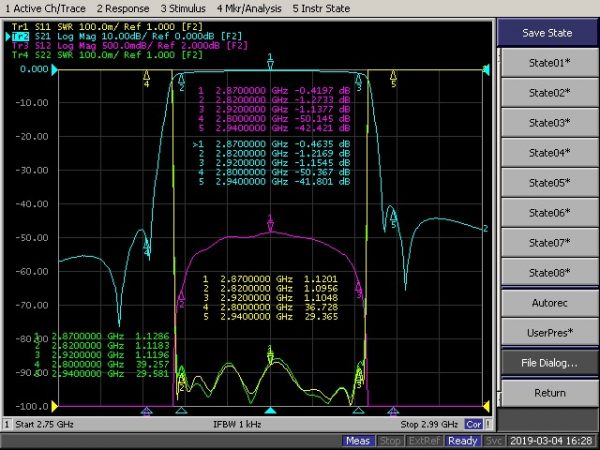Viewport: 600px width, 450px height.
Task: Open the File Dialog softkey
Action: pos(549,363)
